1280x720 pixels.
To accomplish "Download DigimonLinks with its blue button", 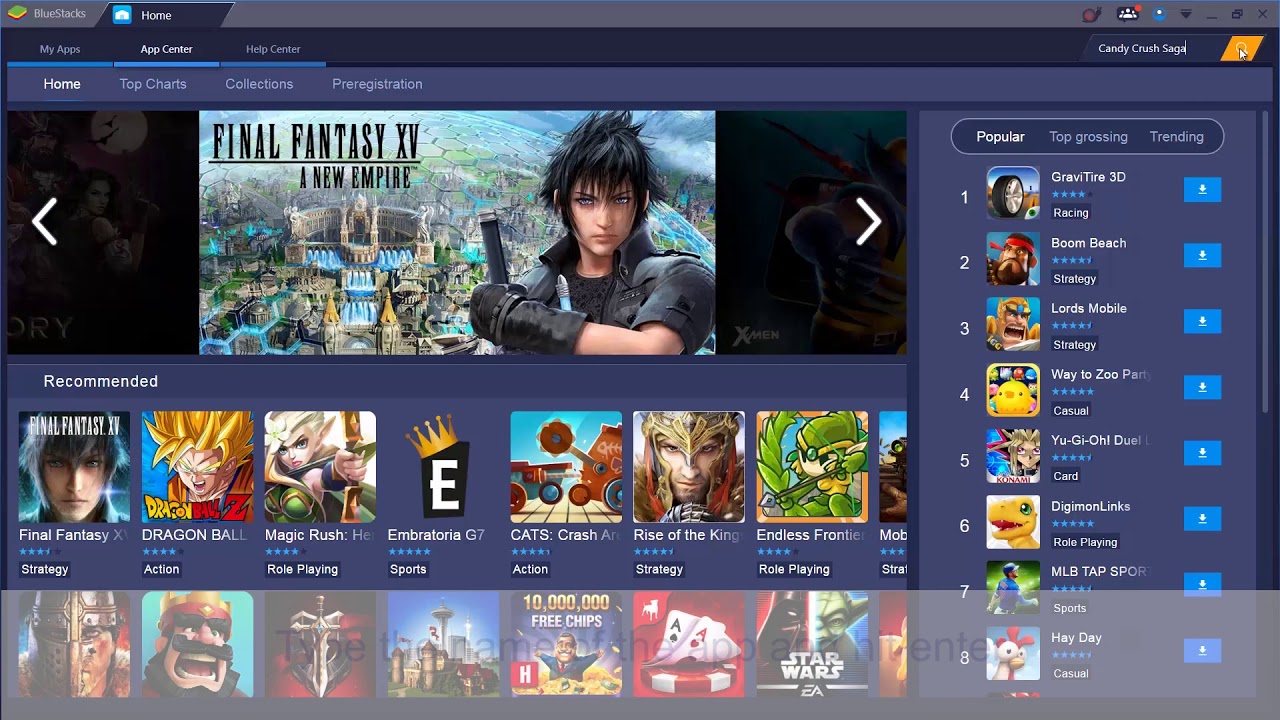I will 1202,519.
